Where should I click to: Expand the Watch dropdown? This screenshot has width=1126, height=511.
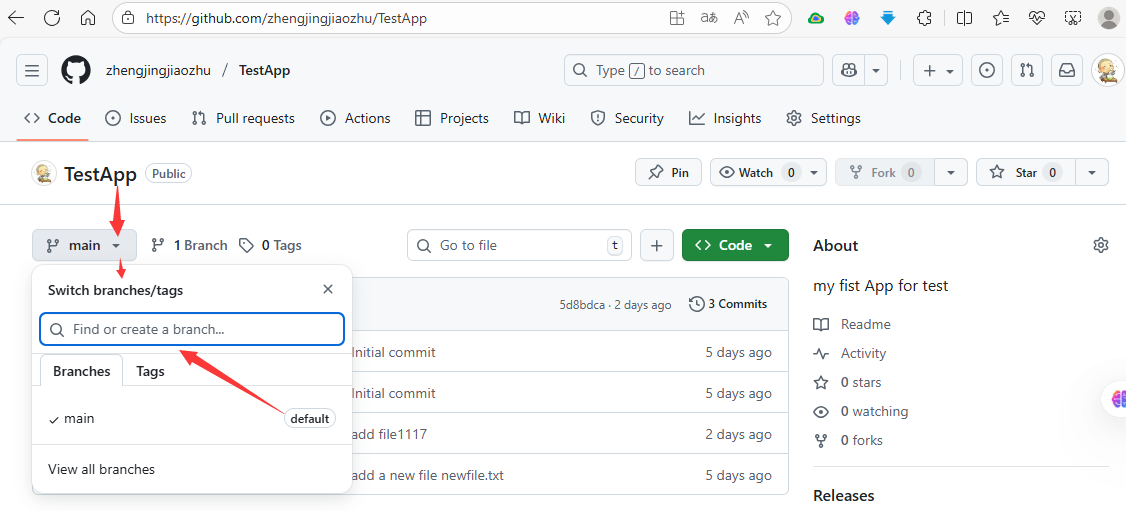pos(814,173)
